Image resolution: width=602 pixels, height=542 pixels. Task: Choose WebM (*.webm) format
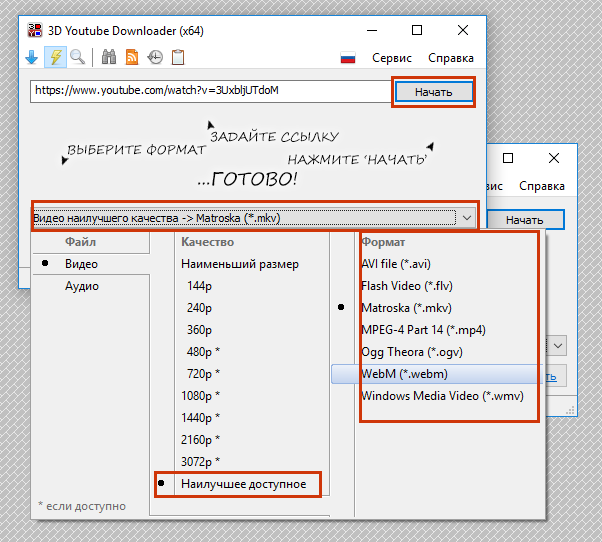(436, 374)
